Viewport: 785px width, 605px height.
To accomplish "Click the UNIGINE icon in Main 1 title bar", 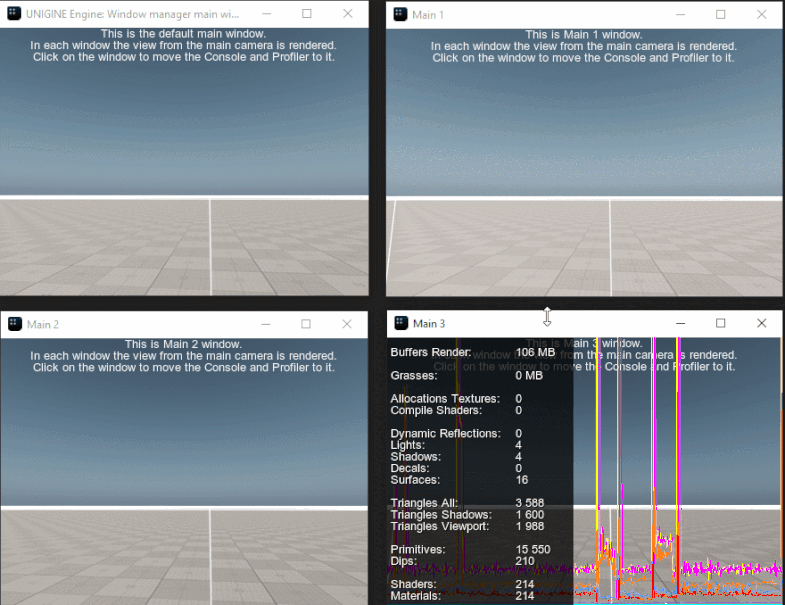I will pyautogui.click(x=400, y=15).
